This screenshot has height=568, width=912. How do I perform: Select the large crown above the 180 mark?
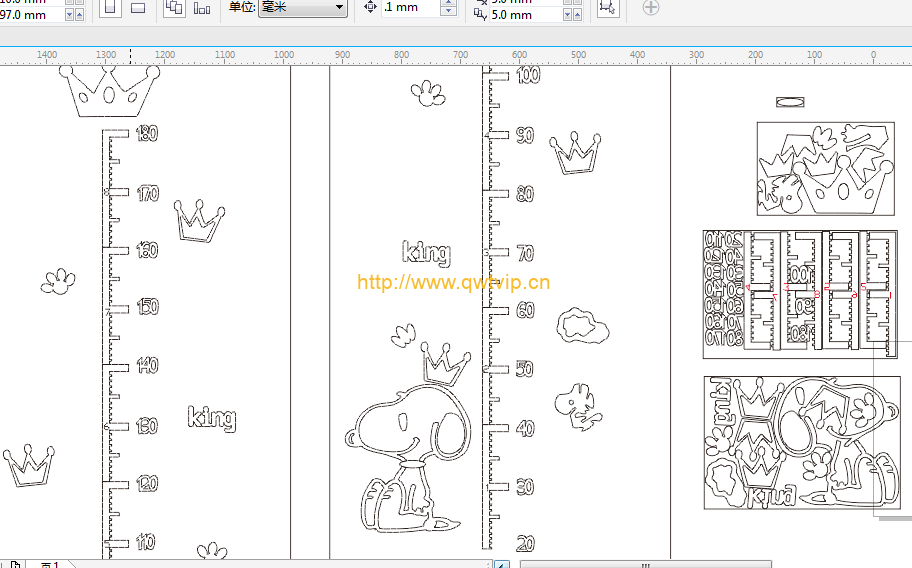pyautogui.click(x=109, y=91)
